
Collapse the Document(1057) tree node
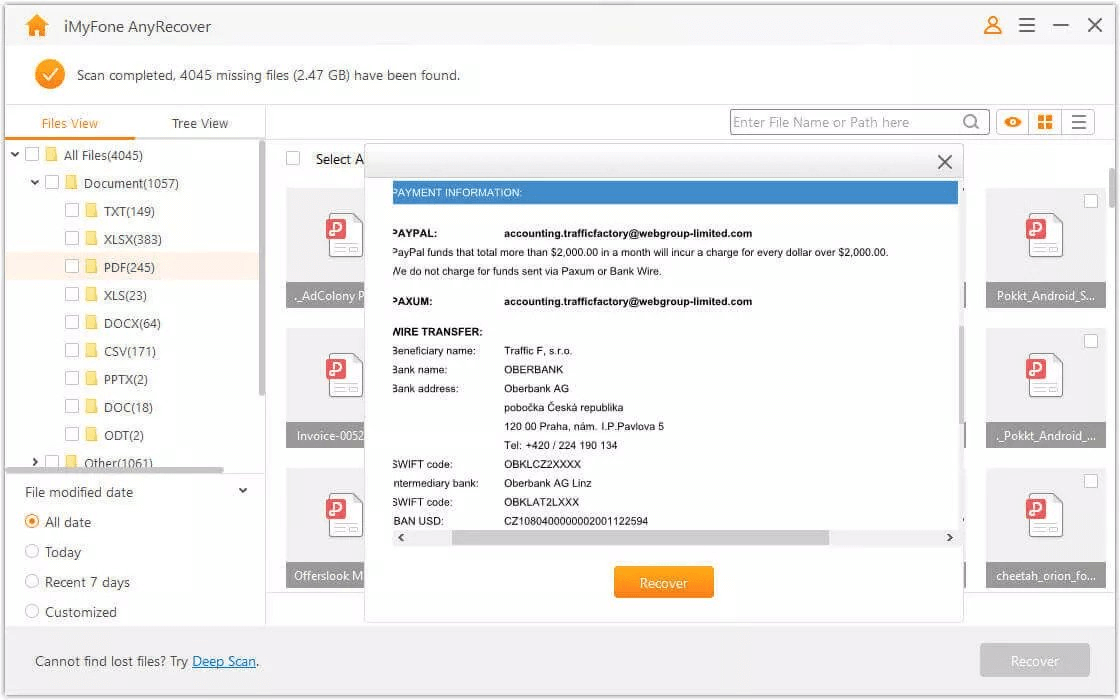coord(35,183)
